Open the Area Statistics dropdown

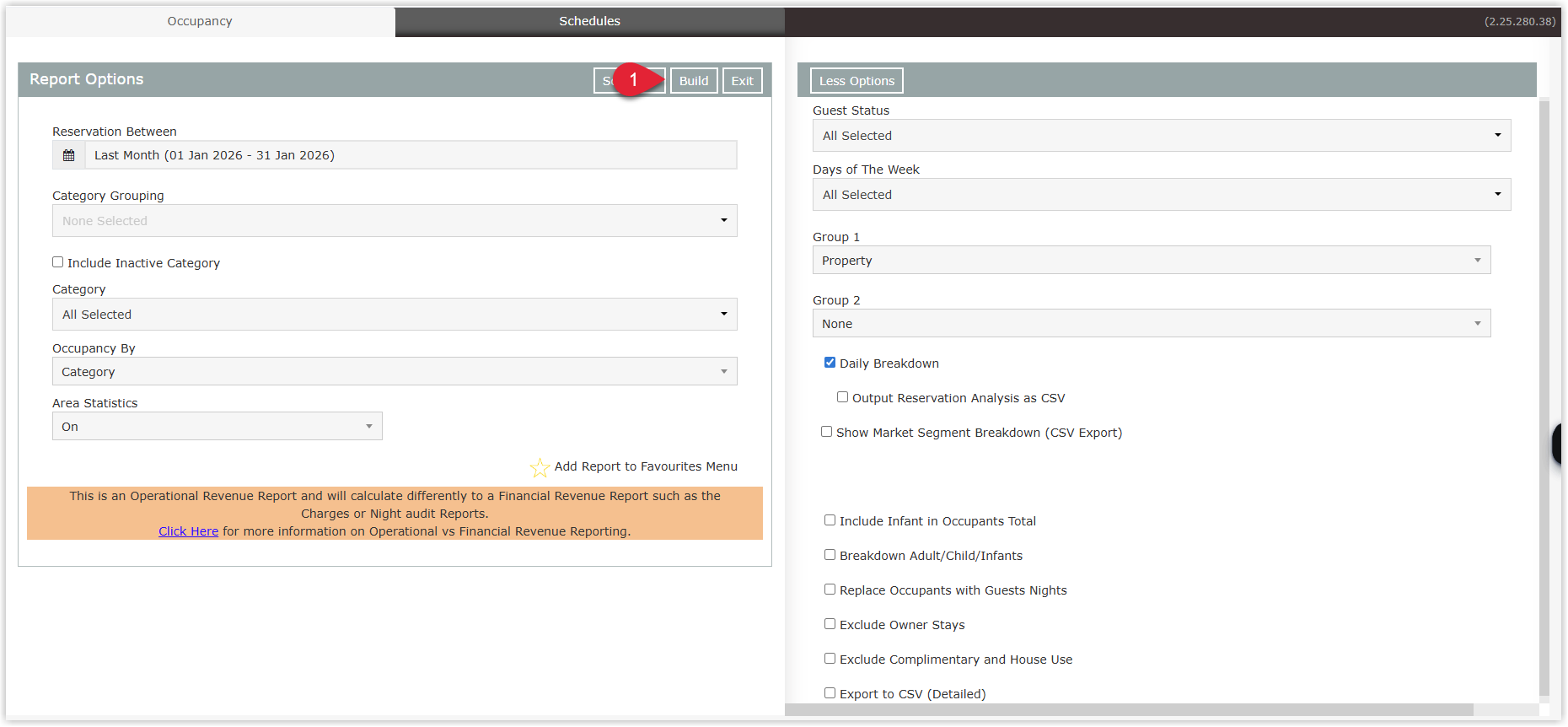click(x=217, y=427)
